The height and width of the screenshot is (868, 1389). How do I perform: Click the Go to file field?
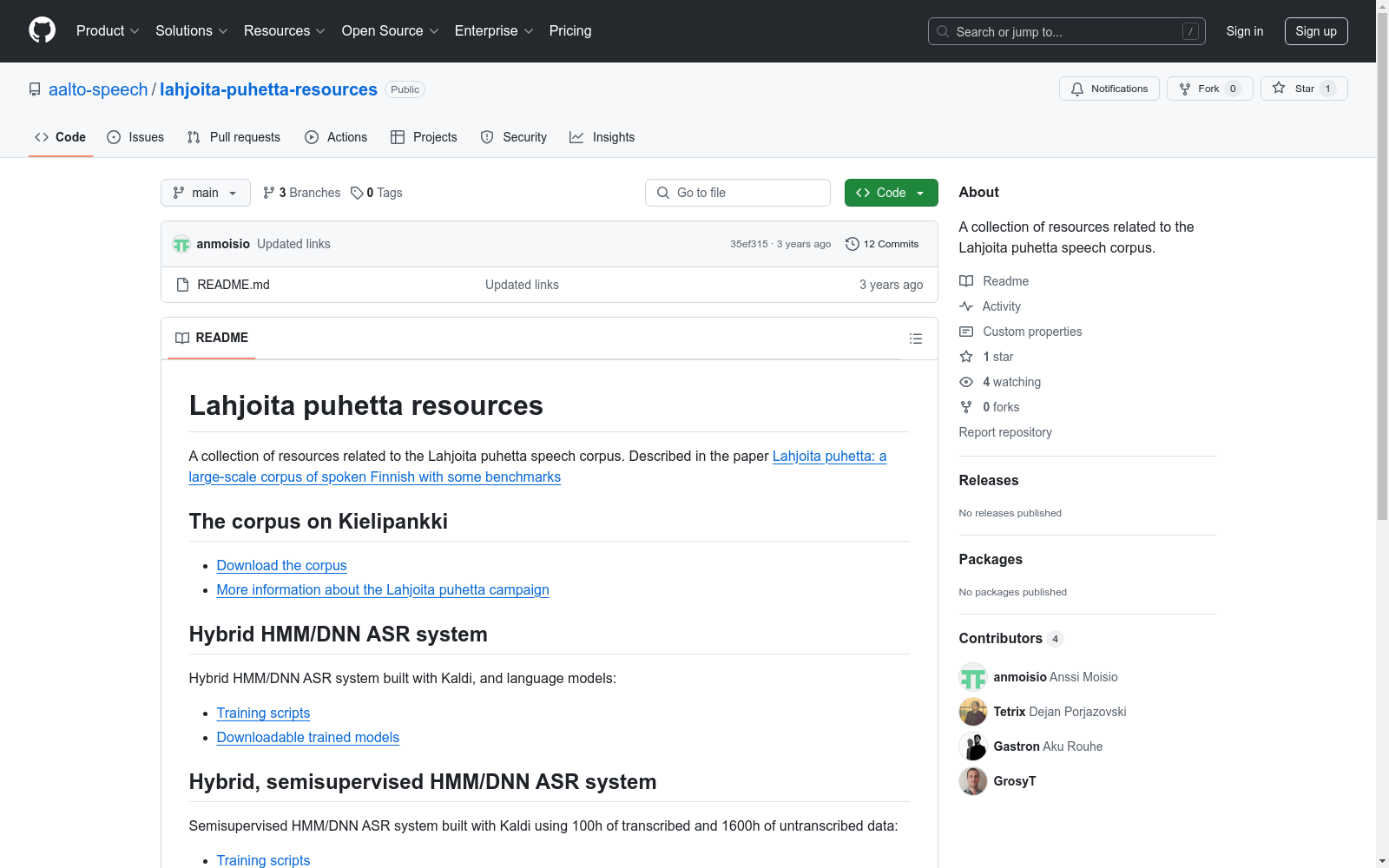[x=738, y=193]
